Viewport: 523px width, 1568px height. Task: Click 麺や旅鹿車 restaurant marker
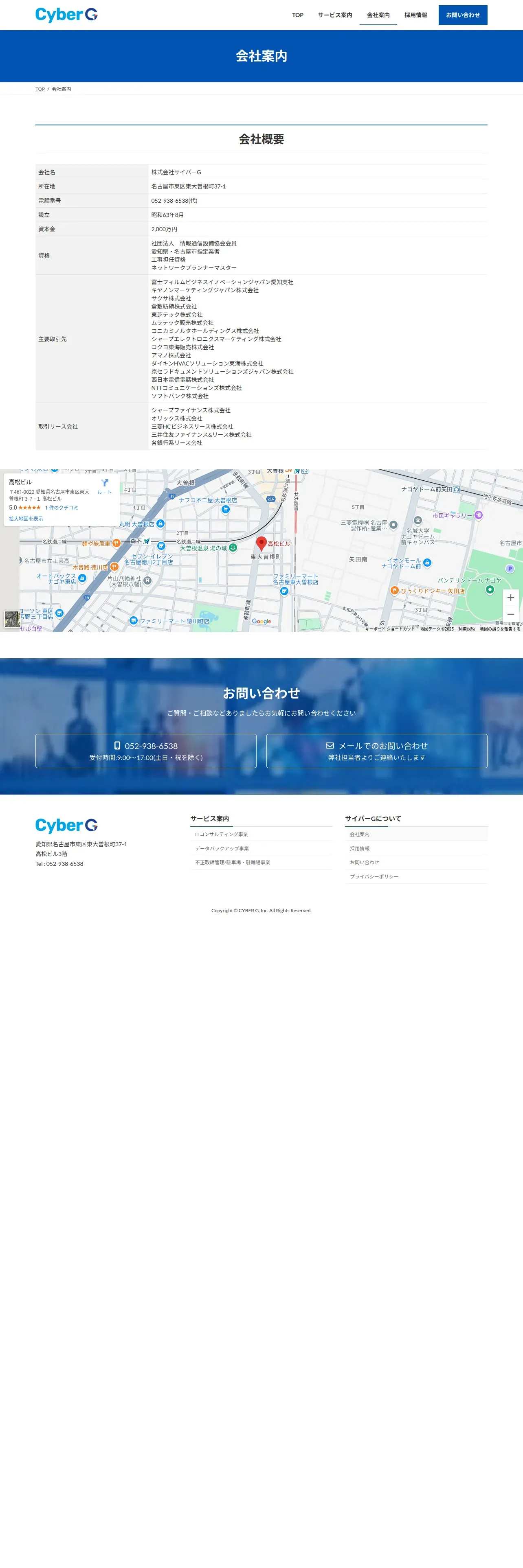tap(116, 543)
